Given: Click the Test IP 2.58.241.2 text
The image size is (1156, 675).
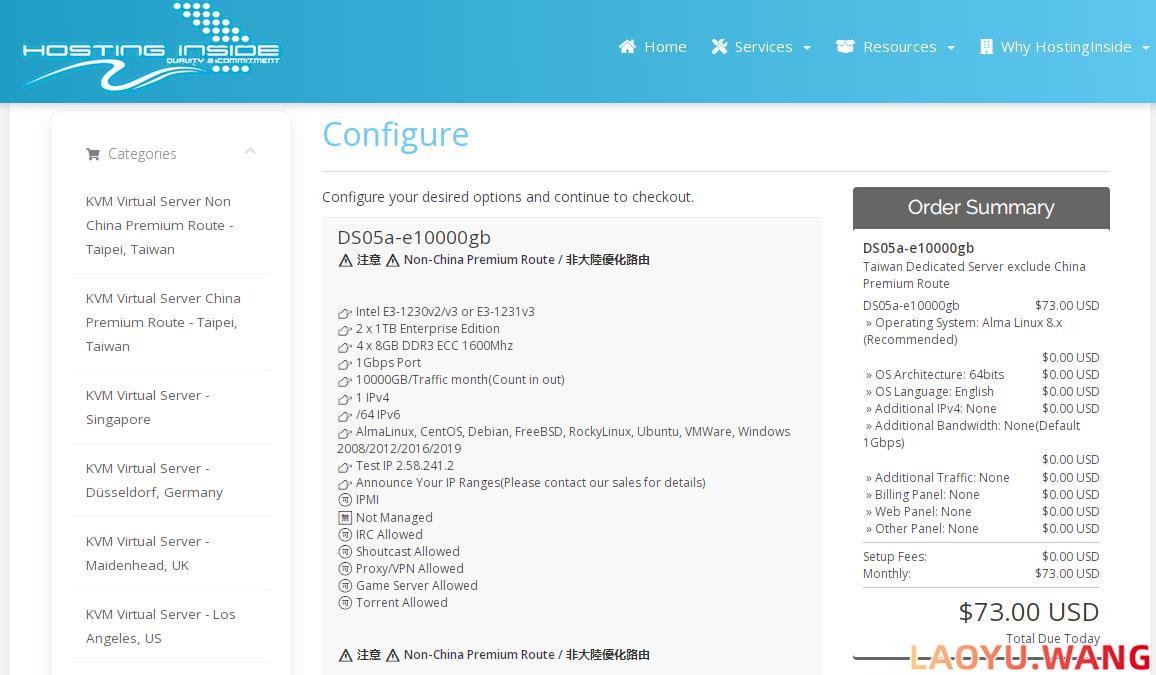Looking at the screenshot, I should (405, 466).
